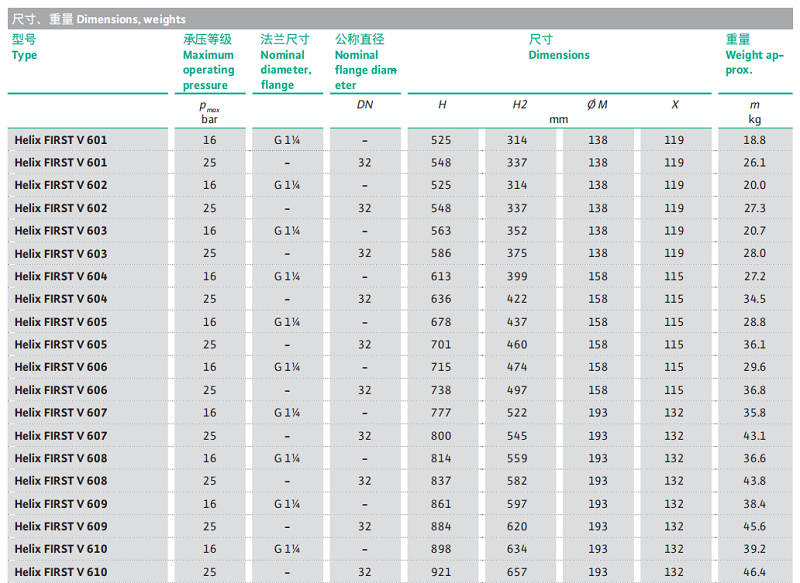Click the H2 value "559"

click(x=517, y=459)
